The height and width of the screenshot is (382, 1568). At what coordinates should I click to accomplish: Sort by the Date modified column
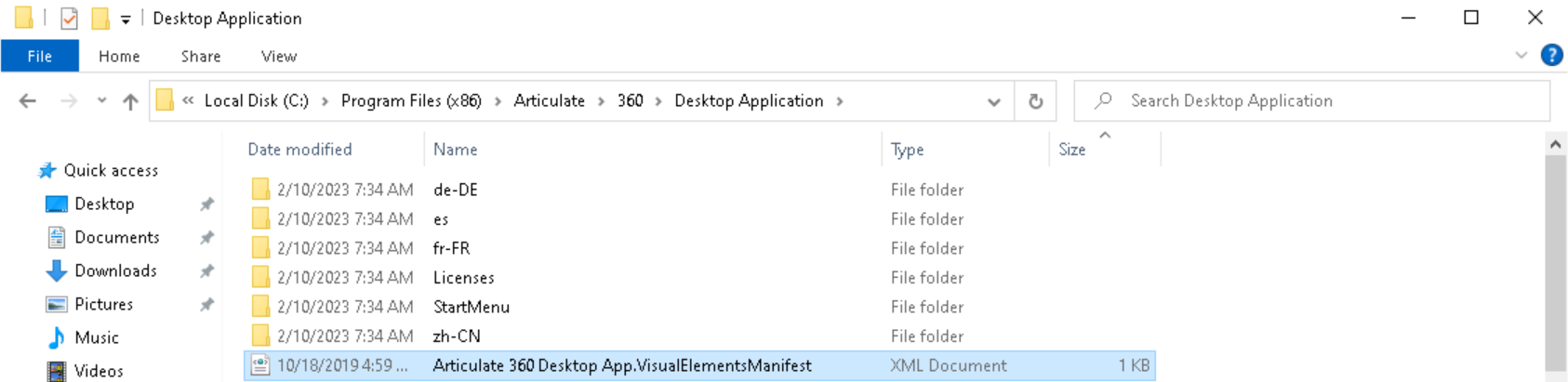pyautogui.click(x=299, y=150)
